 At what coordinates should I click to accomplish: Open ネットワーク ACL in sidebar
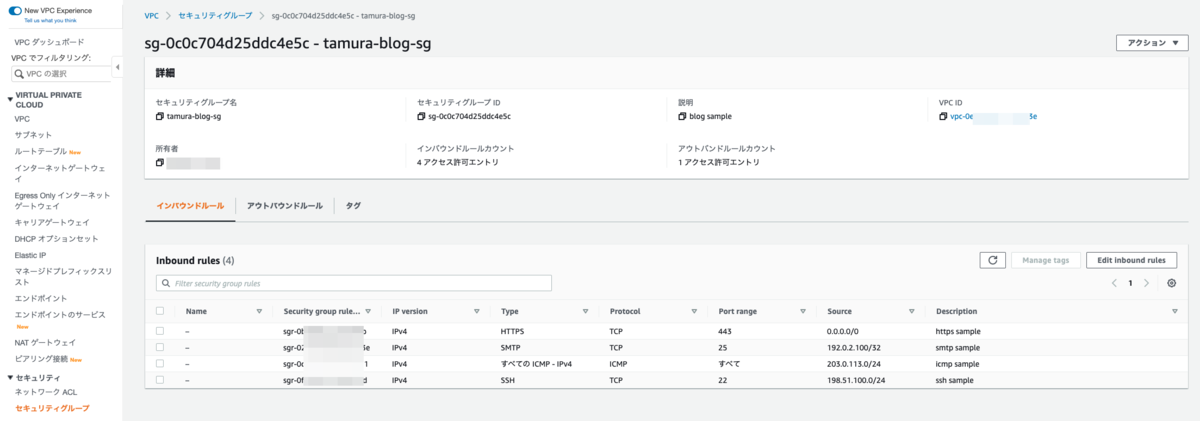[45, 392]
